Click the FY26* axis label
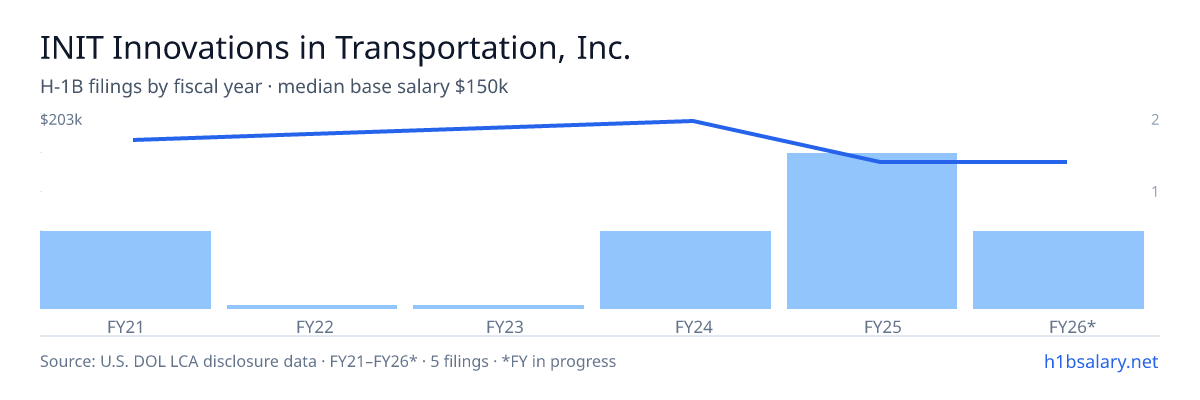 pos(1058,326)
